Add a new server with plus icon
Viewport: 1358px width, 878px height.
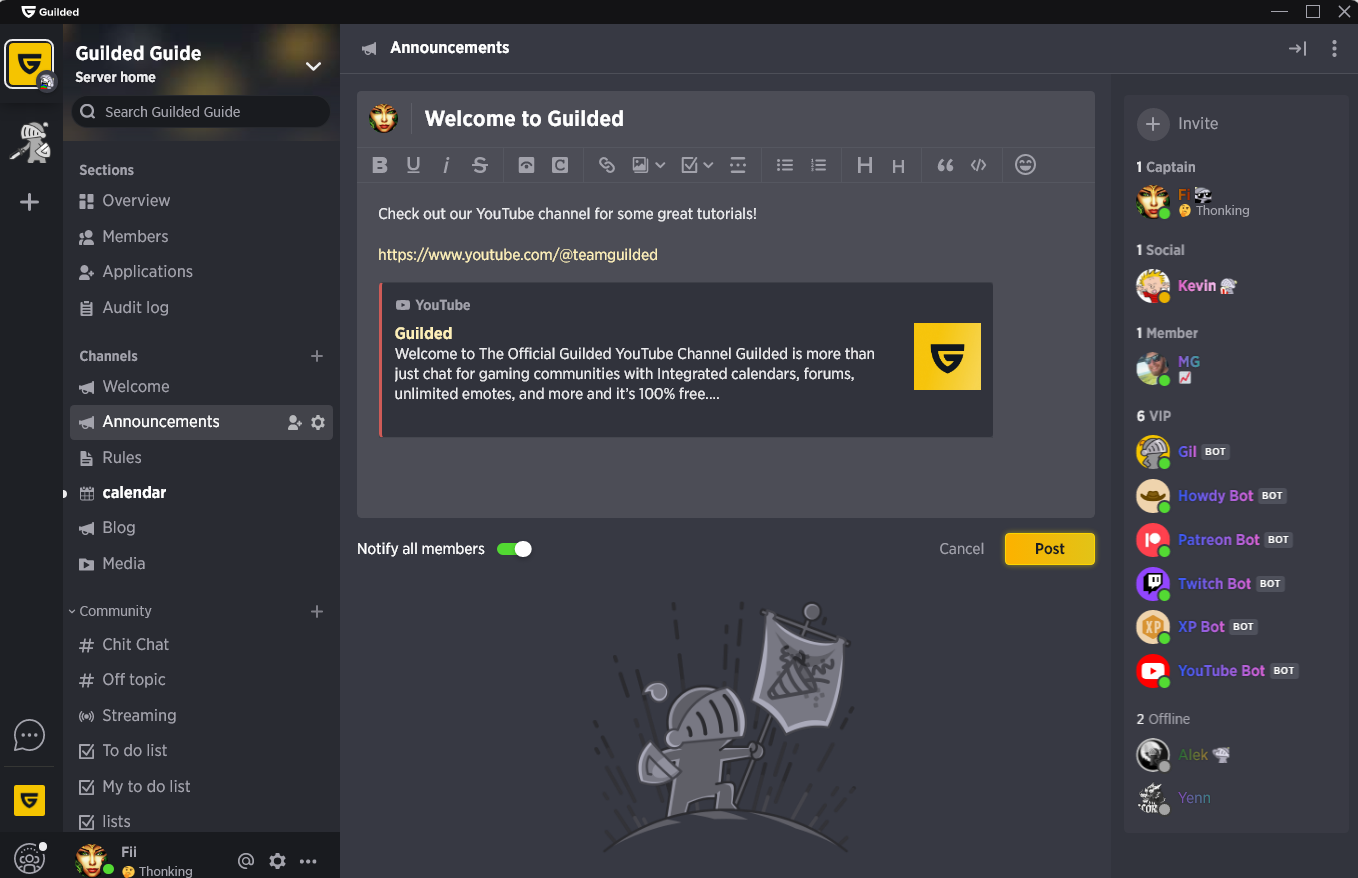[x=30, y=202]
